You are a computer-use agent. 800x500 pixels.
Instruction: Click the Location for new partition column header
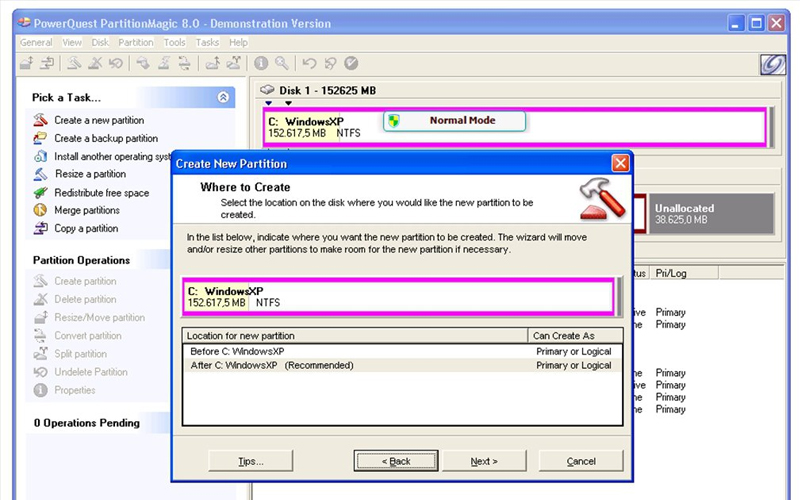(355, 336)
